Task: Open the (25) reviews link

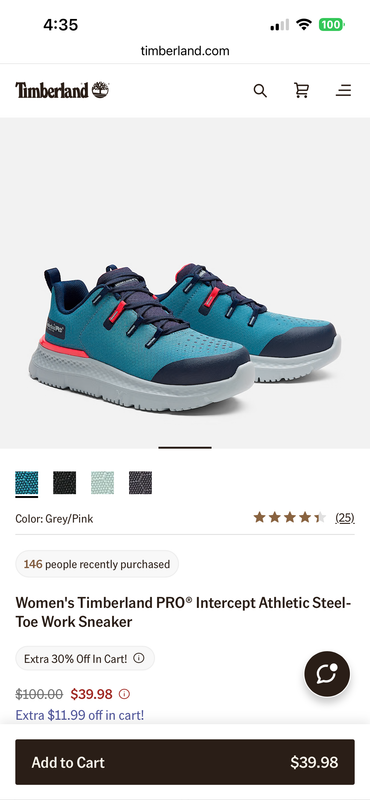Action: click(344, 518)
